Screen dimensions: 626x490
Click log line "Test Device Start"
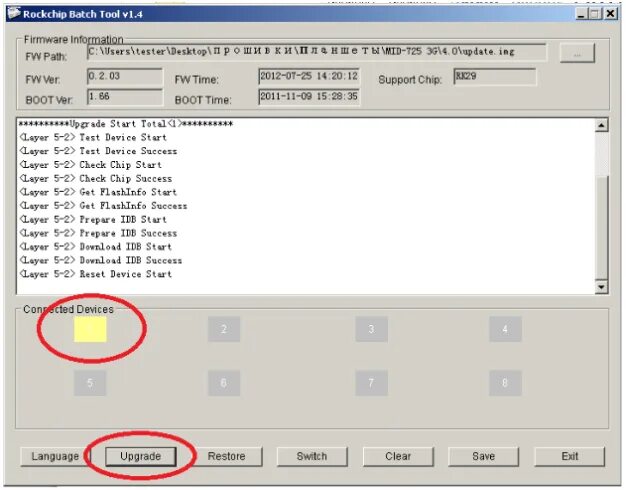pos(93,137)
